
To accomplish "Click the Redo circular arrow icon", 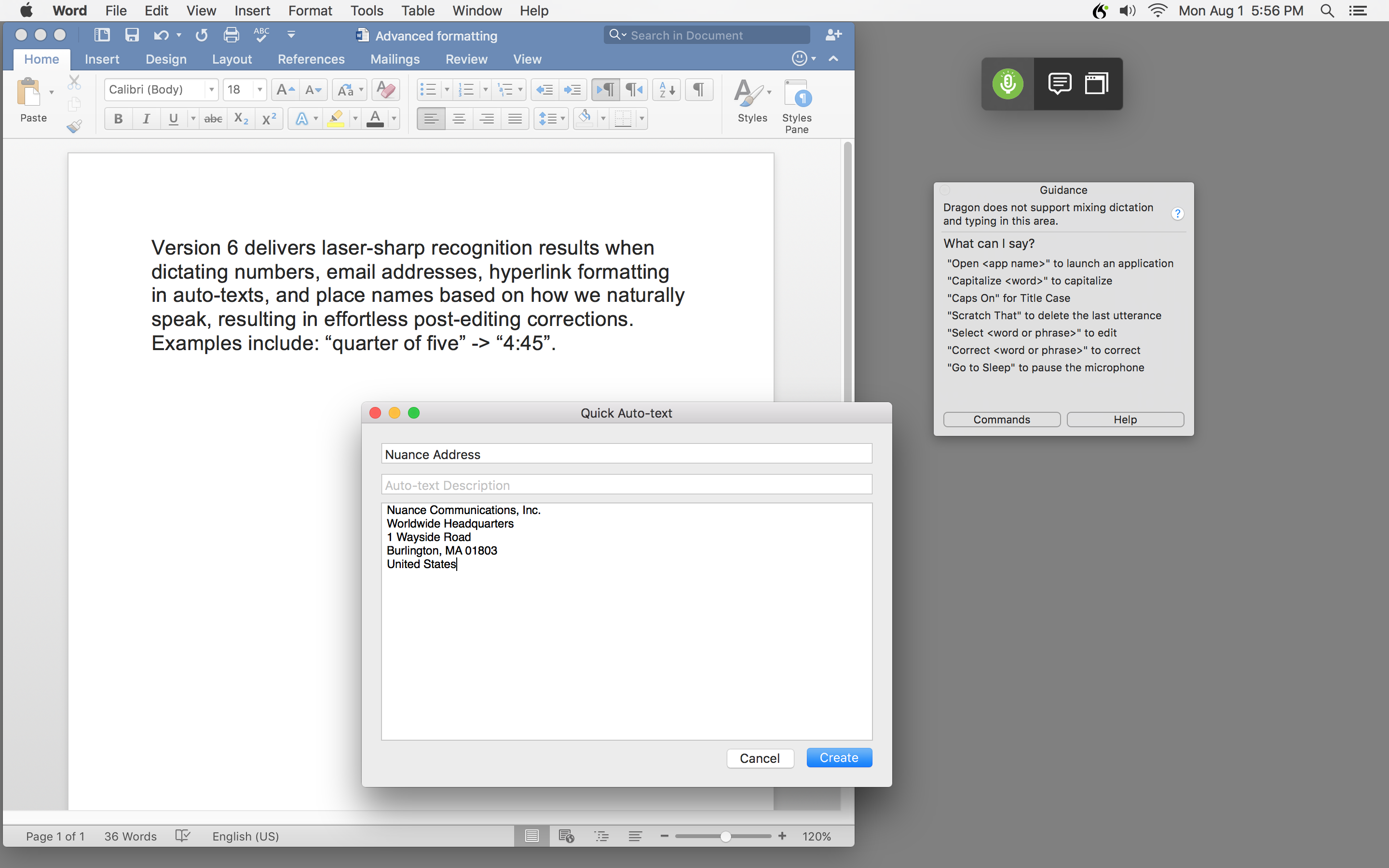I will pyautogui.click(x=202, y=35).
